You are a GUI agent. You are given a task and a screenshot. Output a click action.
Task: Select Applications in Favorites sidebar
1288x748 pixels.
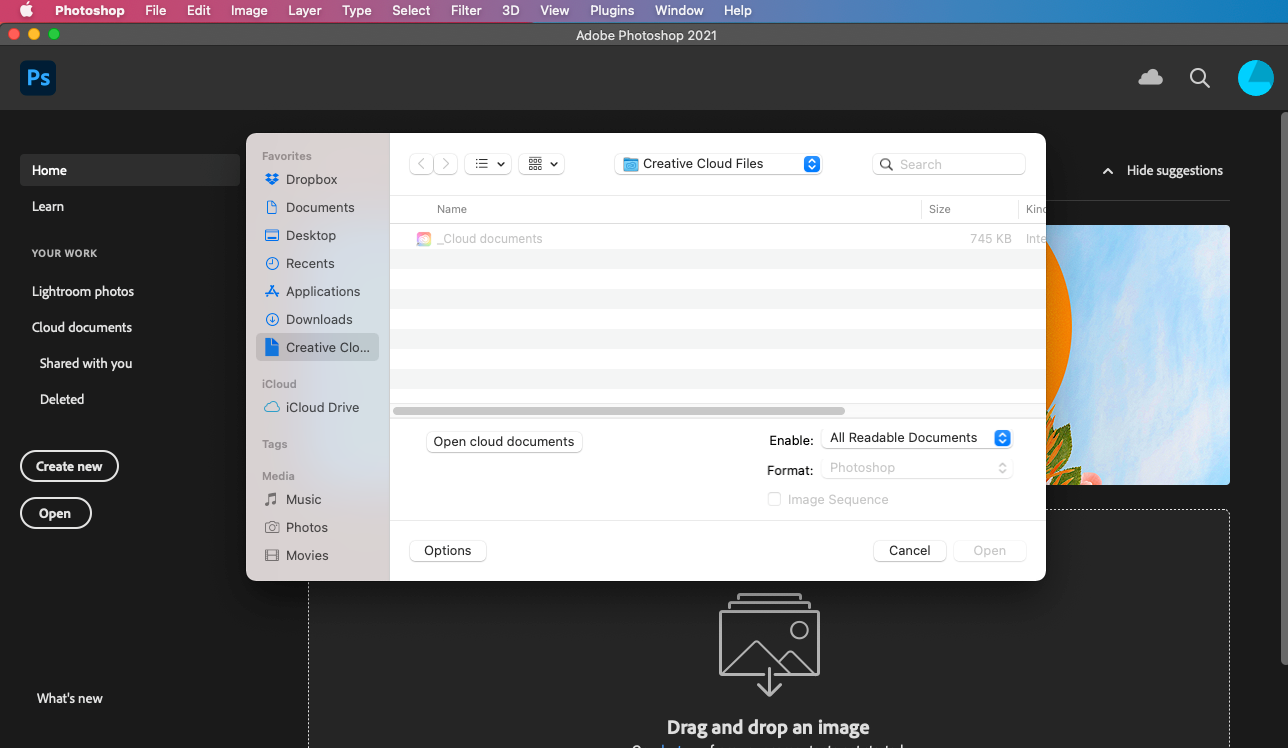tap(317, 292)
